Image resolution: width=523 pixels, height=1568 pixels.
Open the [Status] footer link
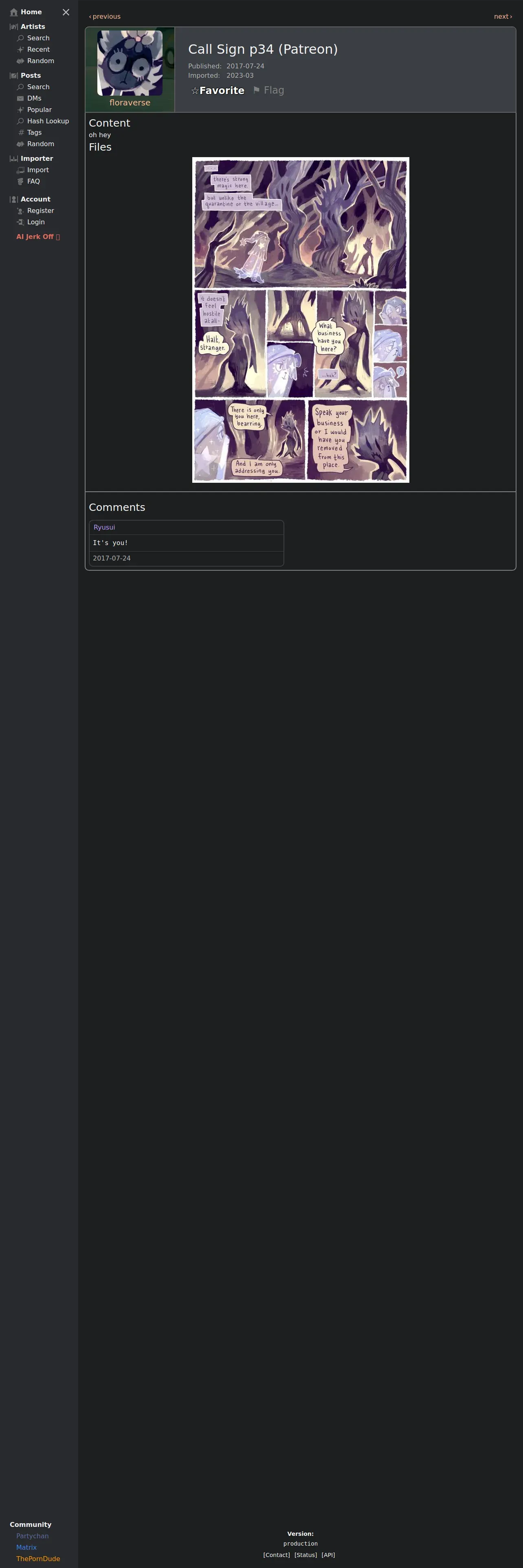(x=305, y=1555)
